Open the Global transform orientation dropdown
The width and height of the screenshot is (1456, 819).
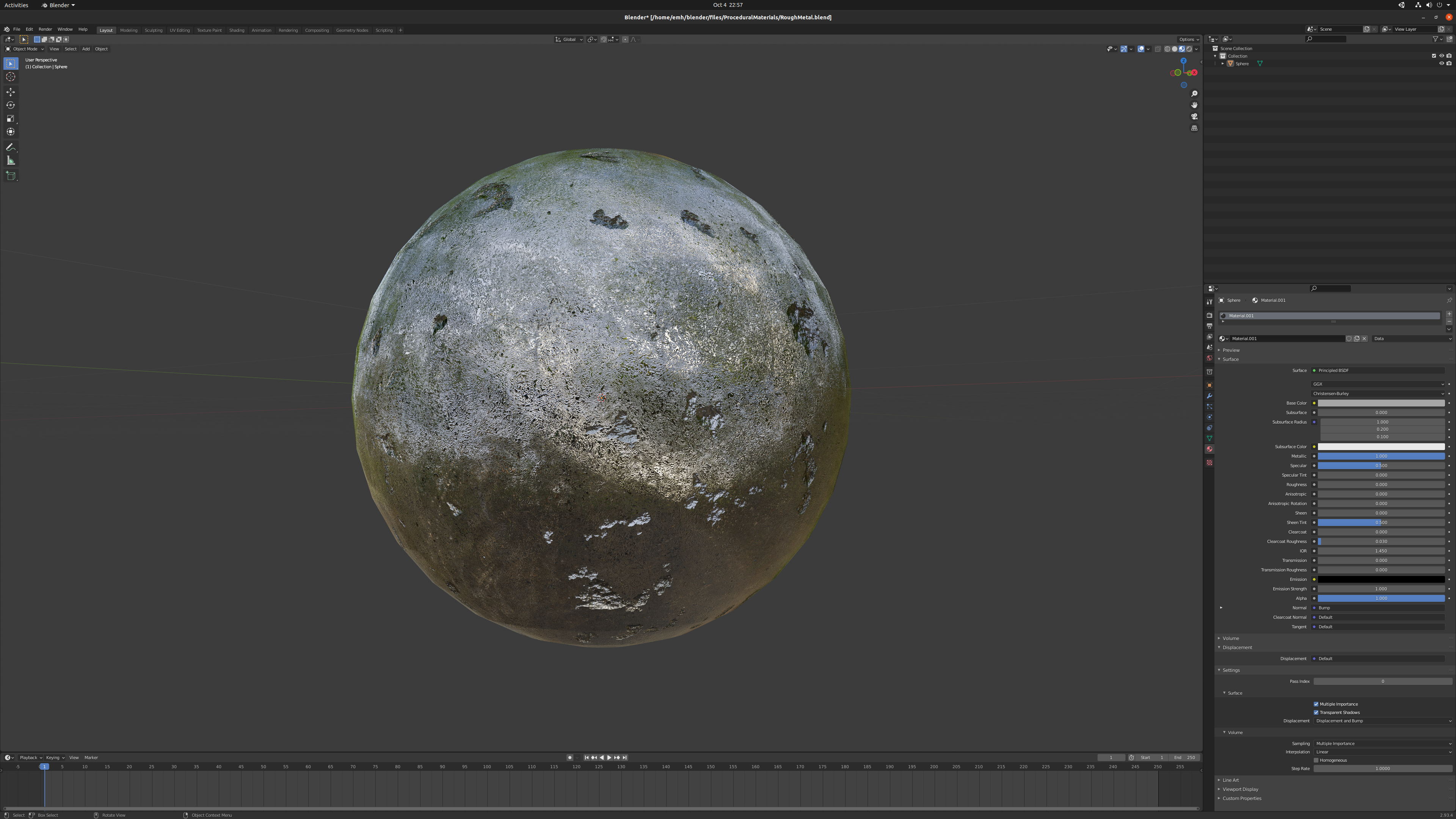[x=569, y=39]
